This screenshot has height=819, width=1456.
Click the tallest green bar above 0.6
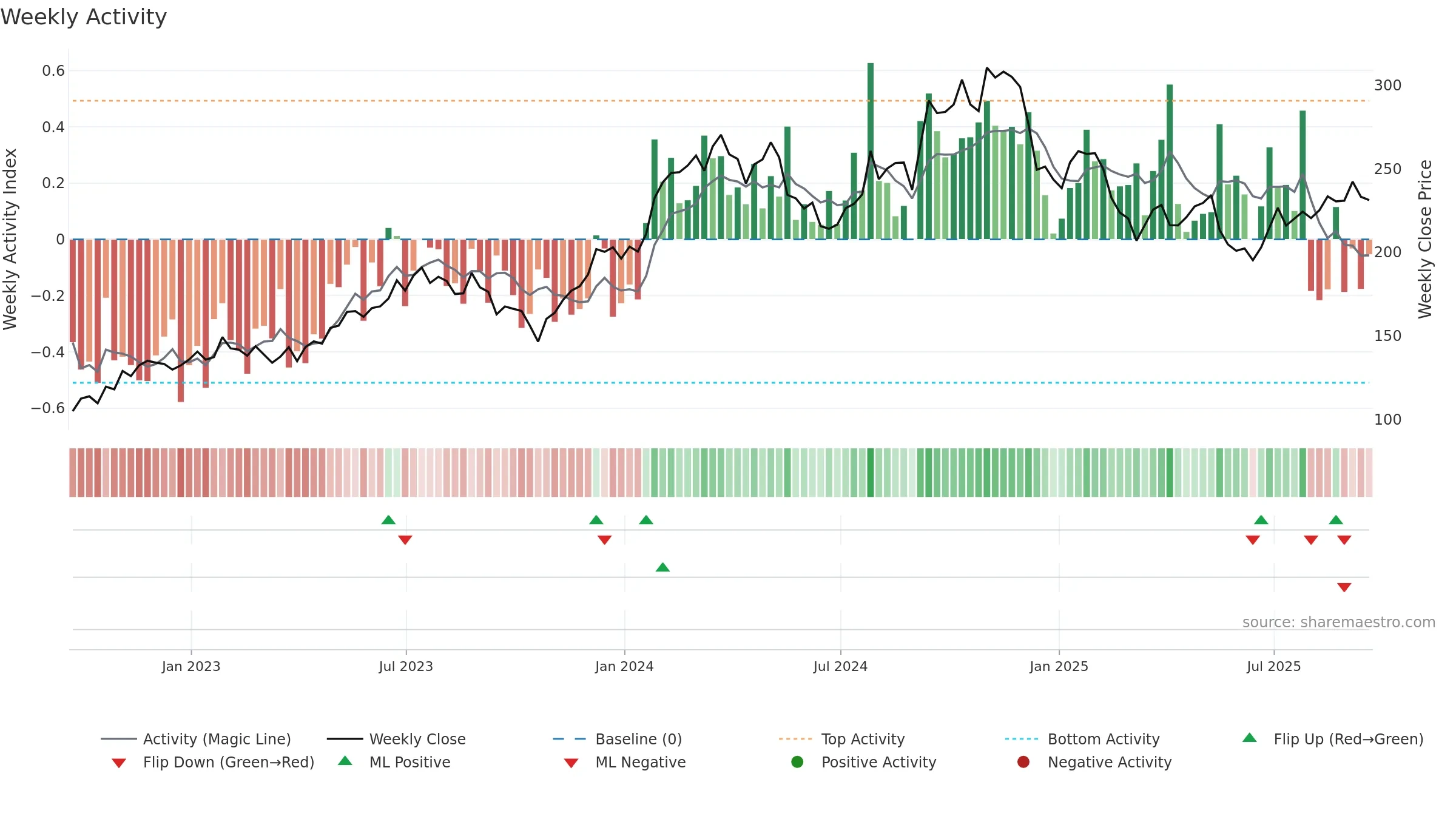pyautogui.click(x=871, y=150)
